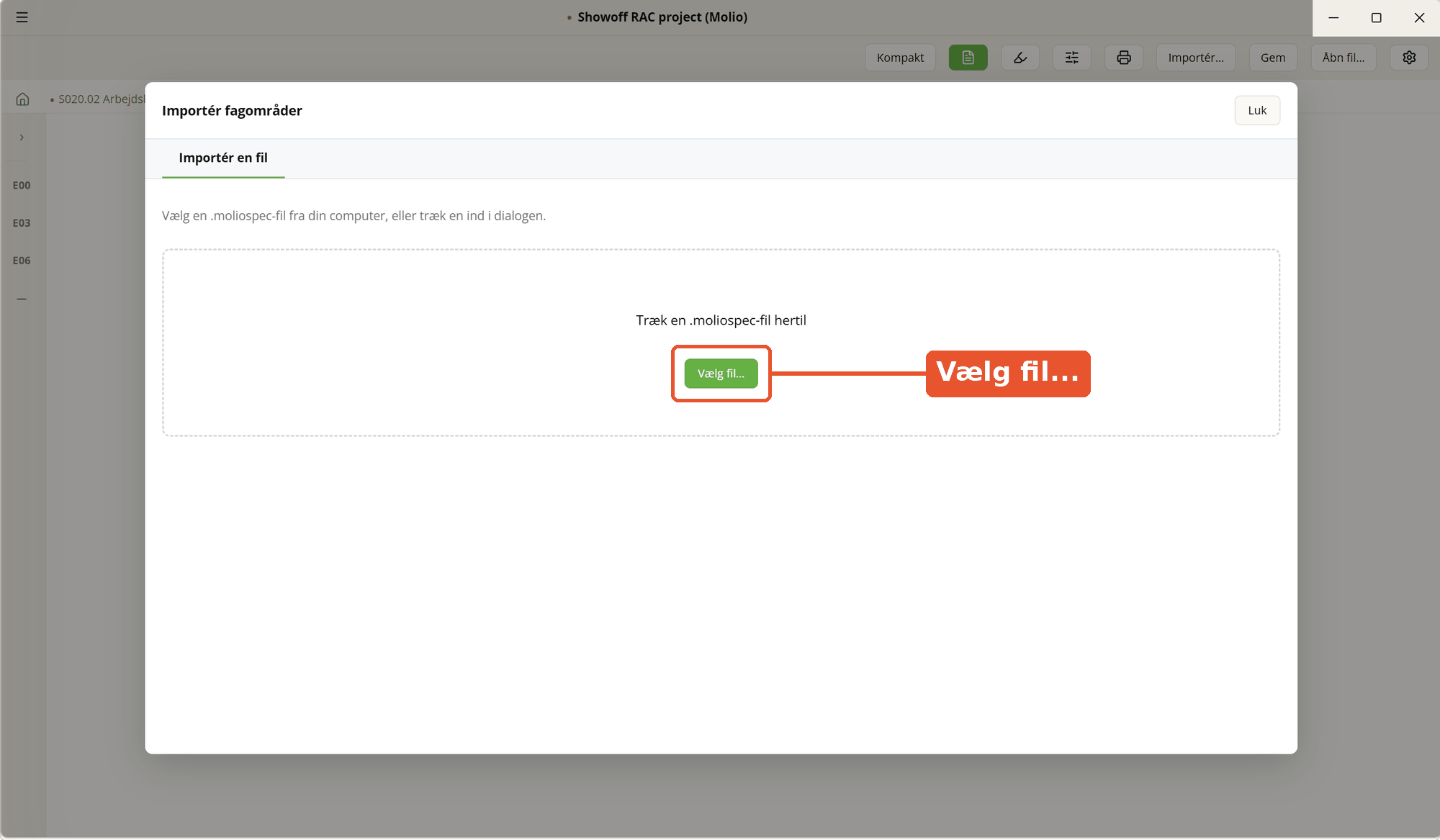Open the gear settings icon
This screenshot has height=840, width=1440.
[1409, 58]
